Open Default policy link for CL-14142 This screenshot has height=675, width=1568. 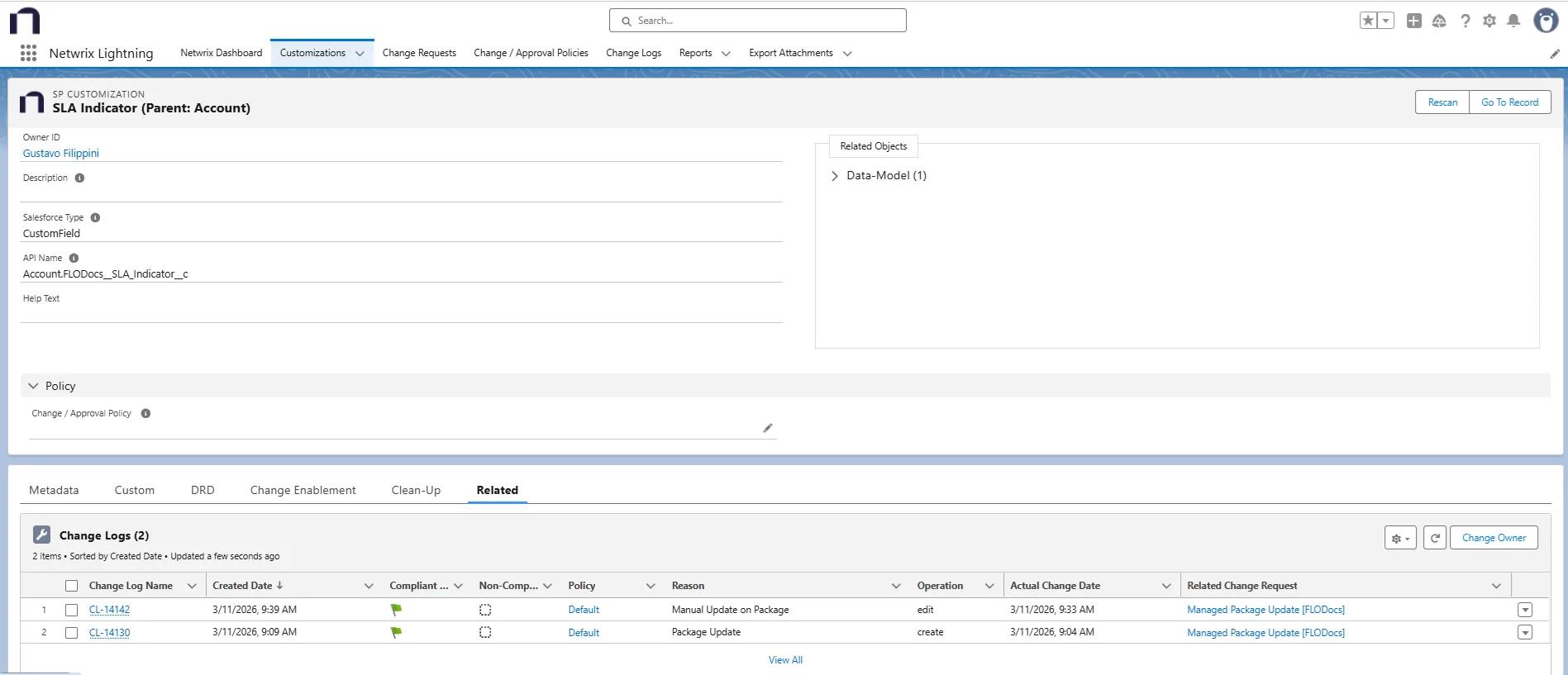tap(584, 610)
